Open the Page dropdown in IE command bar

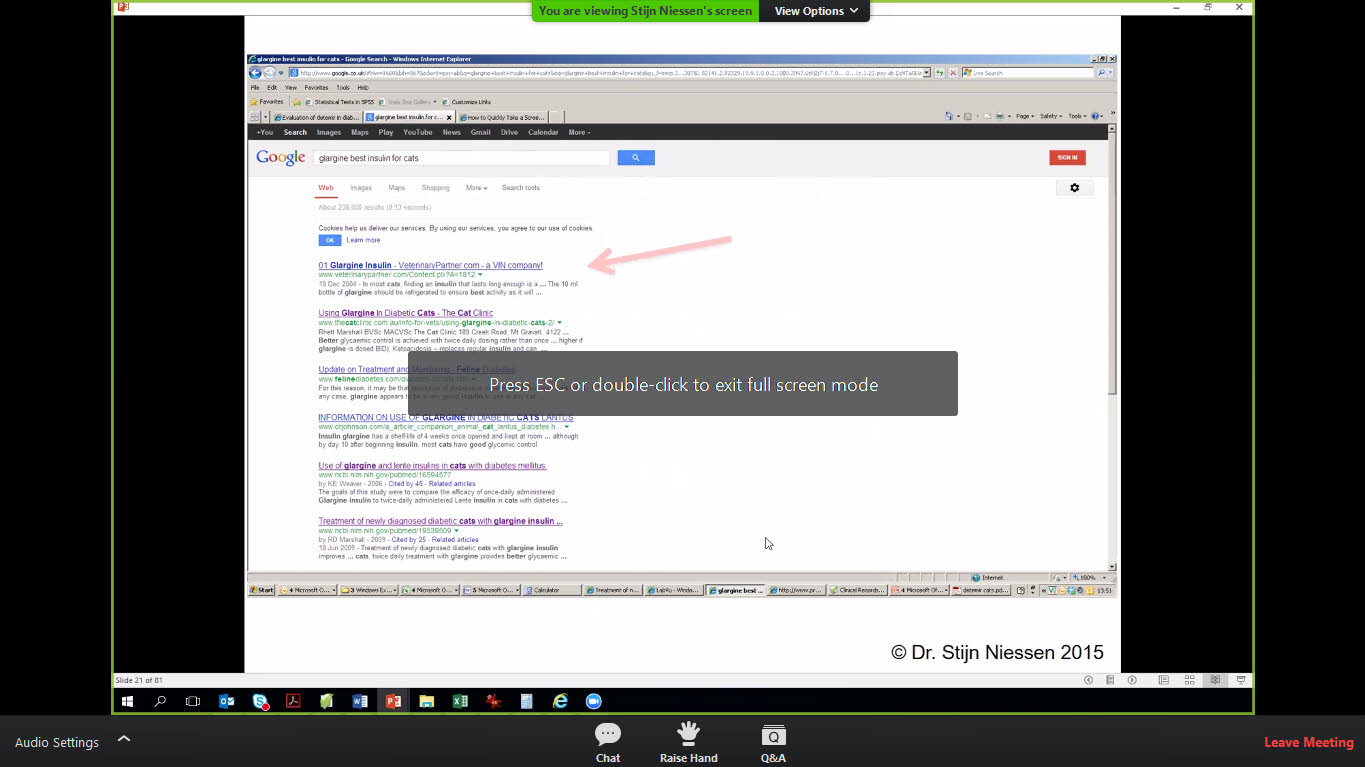[x=1025, y=116]
